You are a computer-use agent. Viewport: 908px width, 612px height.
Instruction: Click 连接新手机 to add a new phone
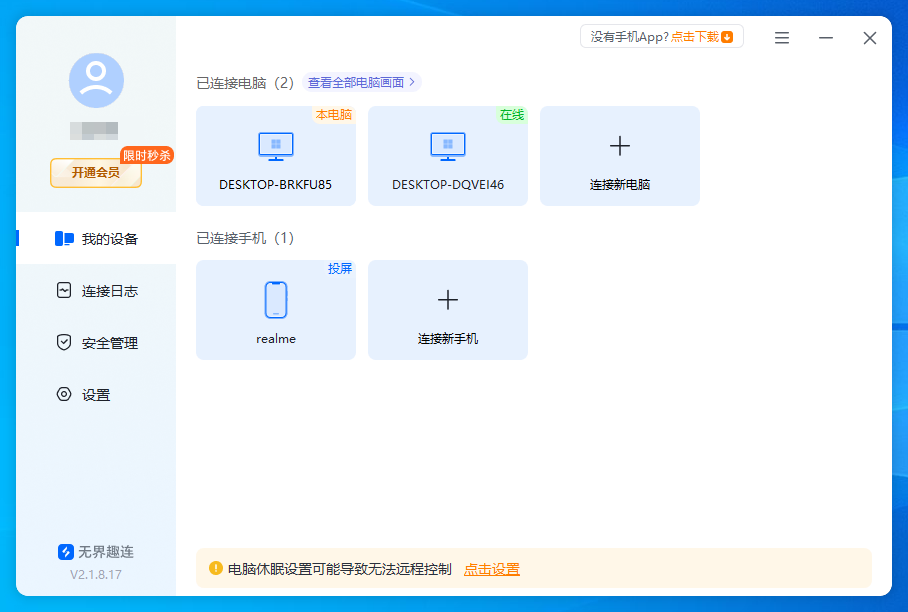coord(447,310)
